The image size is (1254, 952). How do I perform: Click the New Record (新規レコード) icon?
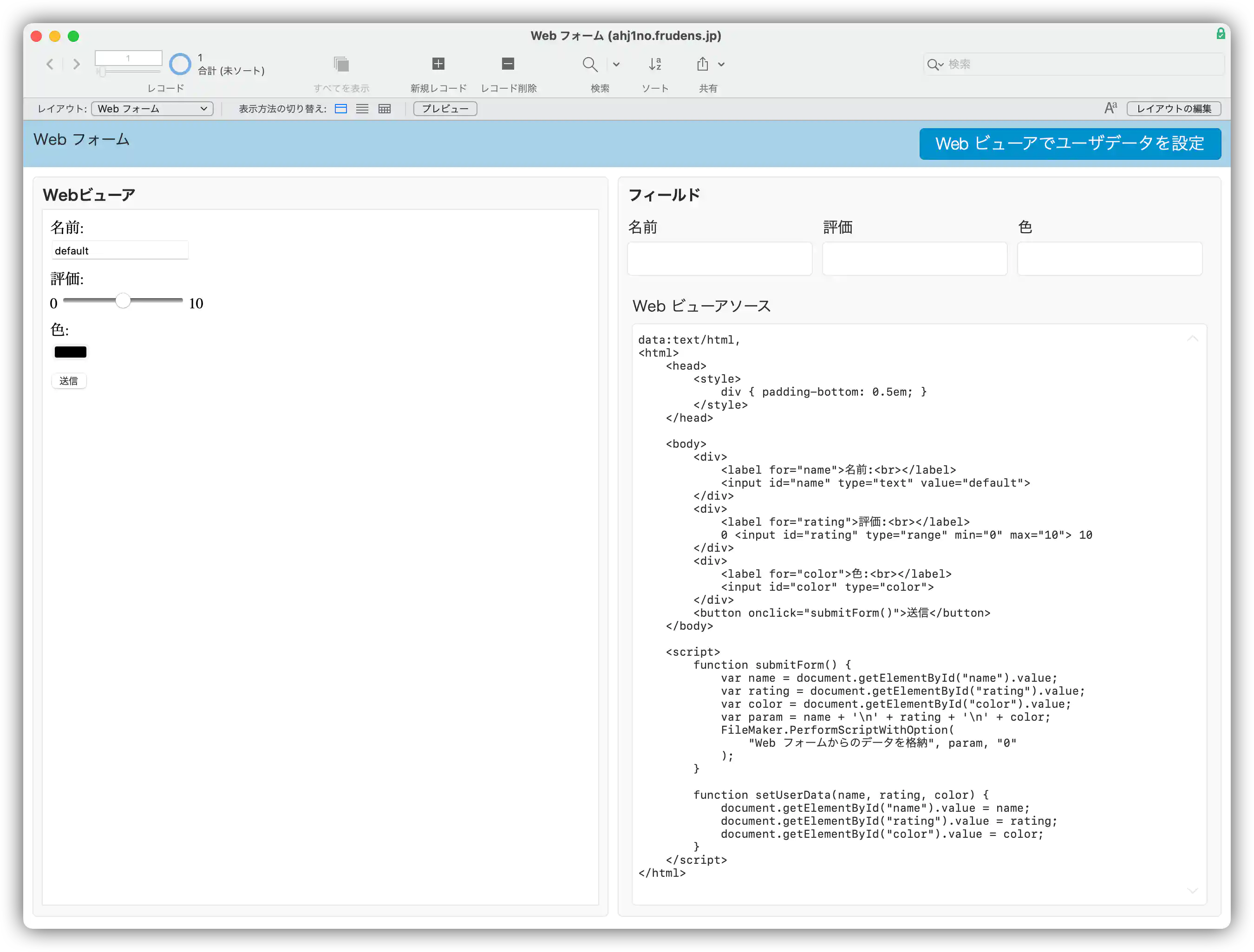[438, 64]
